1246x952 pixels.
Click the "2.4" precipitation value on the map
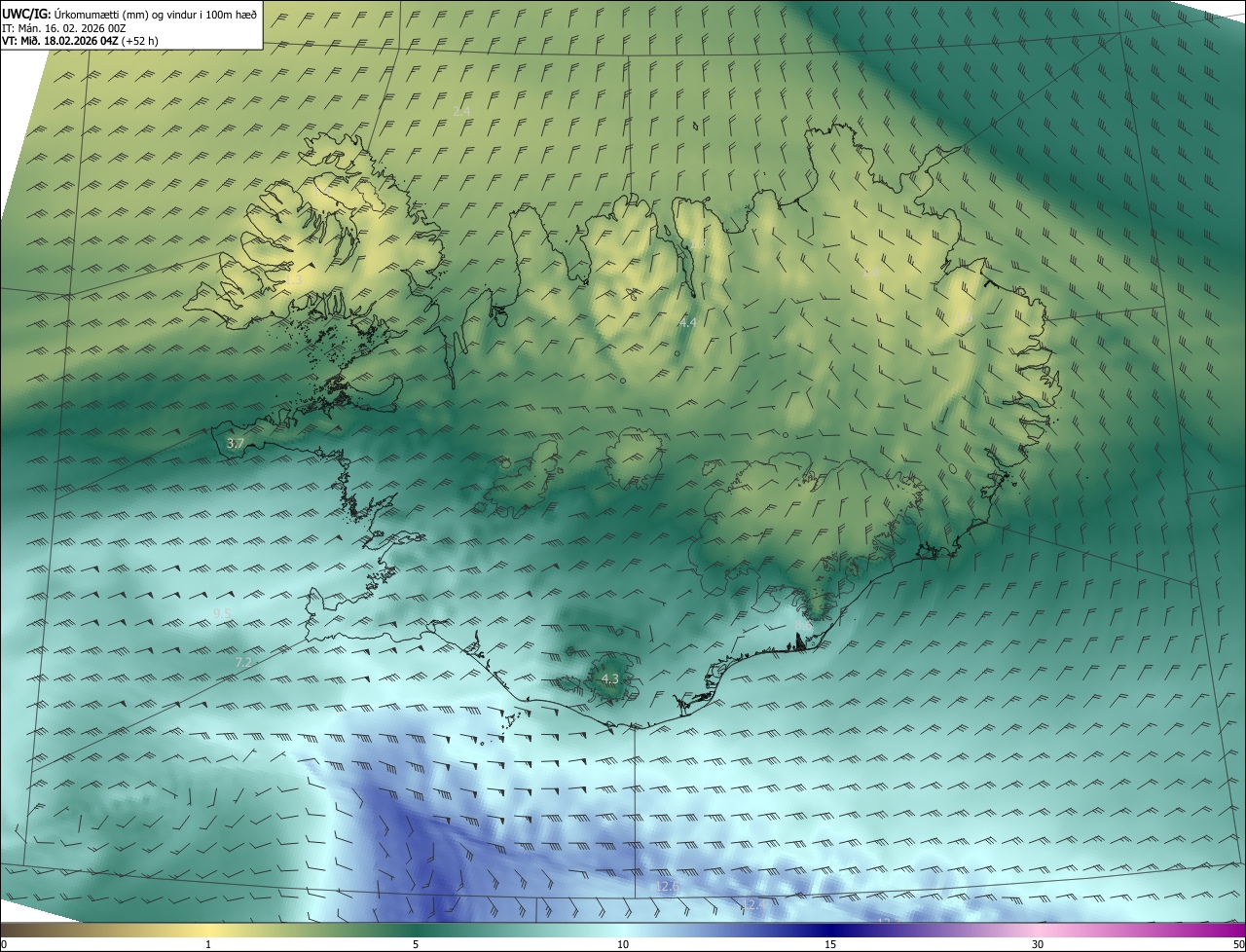pos(461,112)
